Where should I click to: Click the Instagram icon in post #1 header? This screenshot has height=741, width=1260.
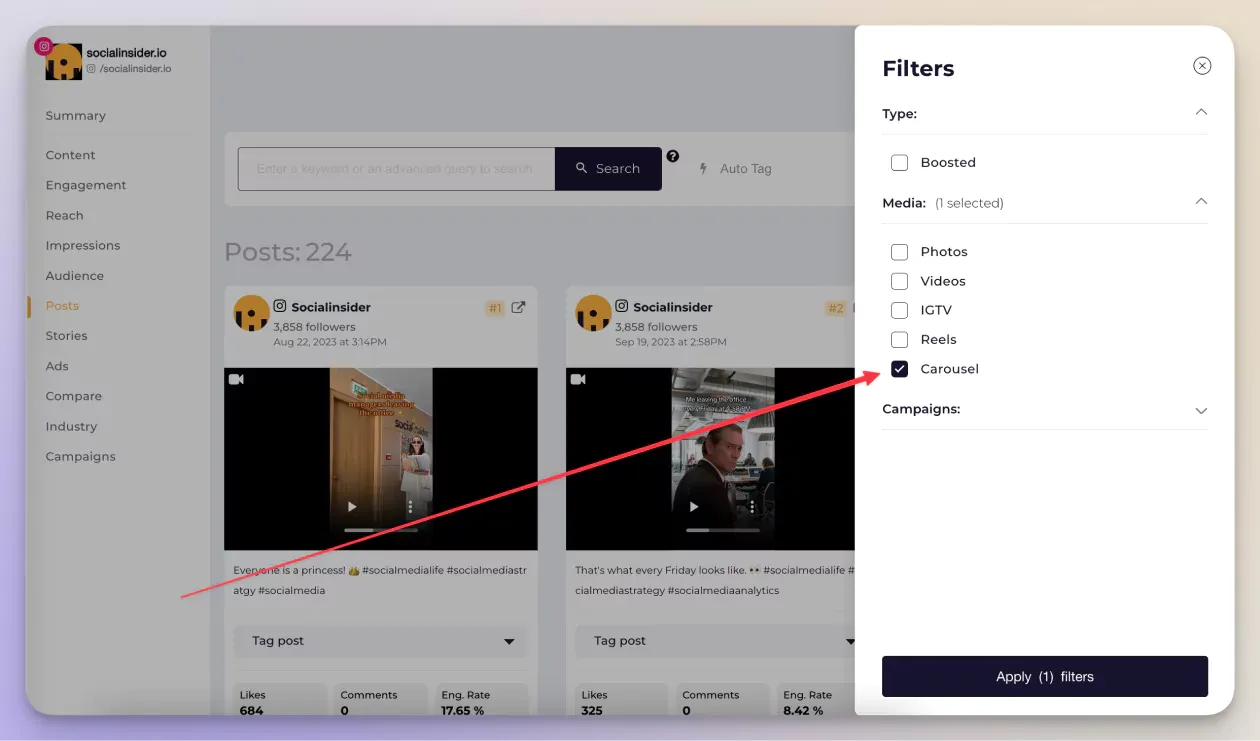click(280, 307)
